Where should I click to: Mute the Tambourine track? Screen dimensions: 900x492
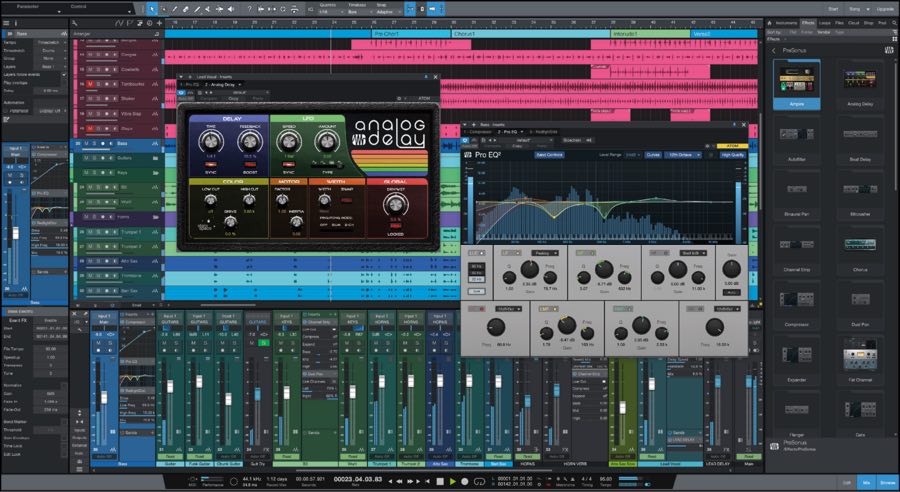click(x=90, y=84)
